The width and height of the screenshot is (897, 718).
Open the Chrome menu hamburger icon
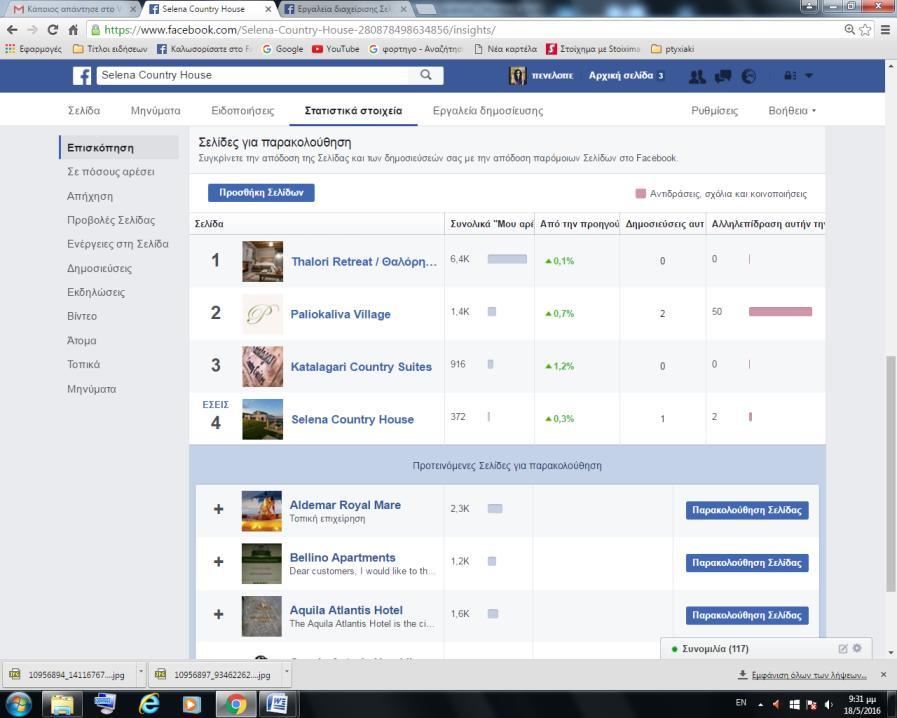(x=885, y=30)
